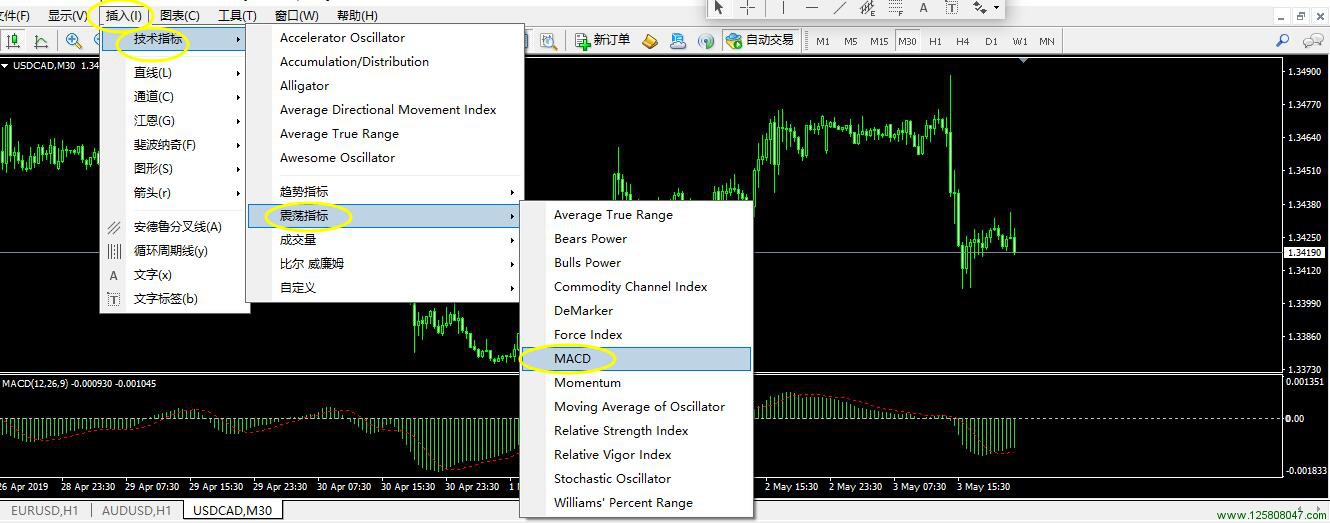Switch to H4 timeframe

(x=963, y=41)
